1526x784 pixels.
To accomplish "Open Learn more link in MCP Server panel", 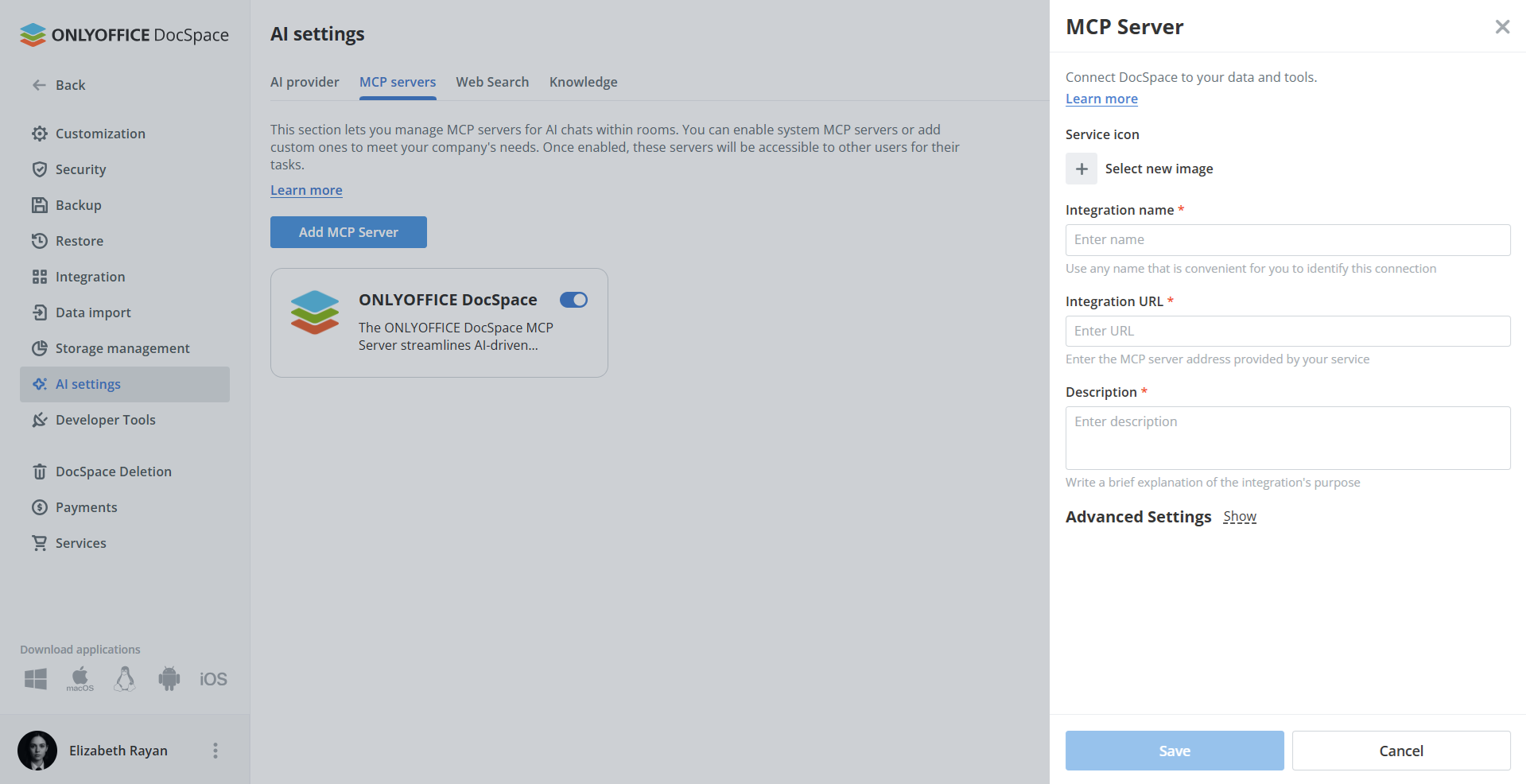I will tap(1101, 99).
